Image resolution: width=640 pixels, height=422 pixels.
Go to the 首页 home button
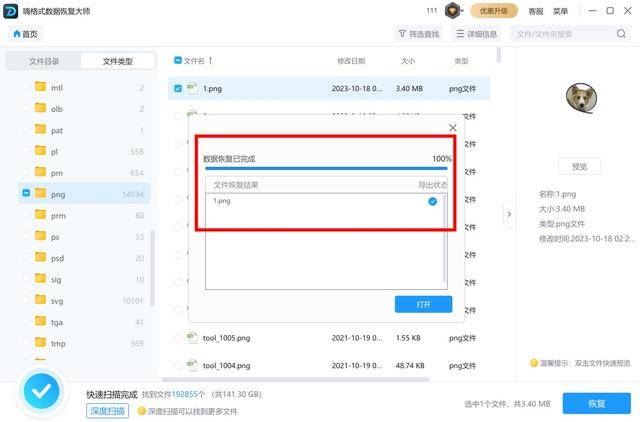[x=25, y=34]
